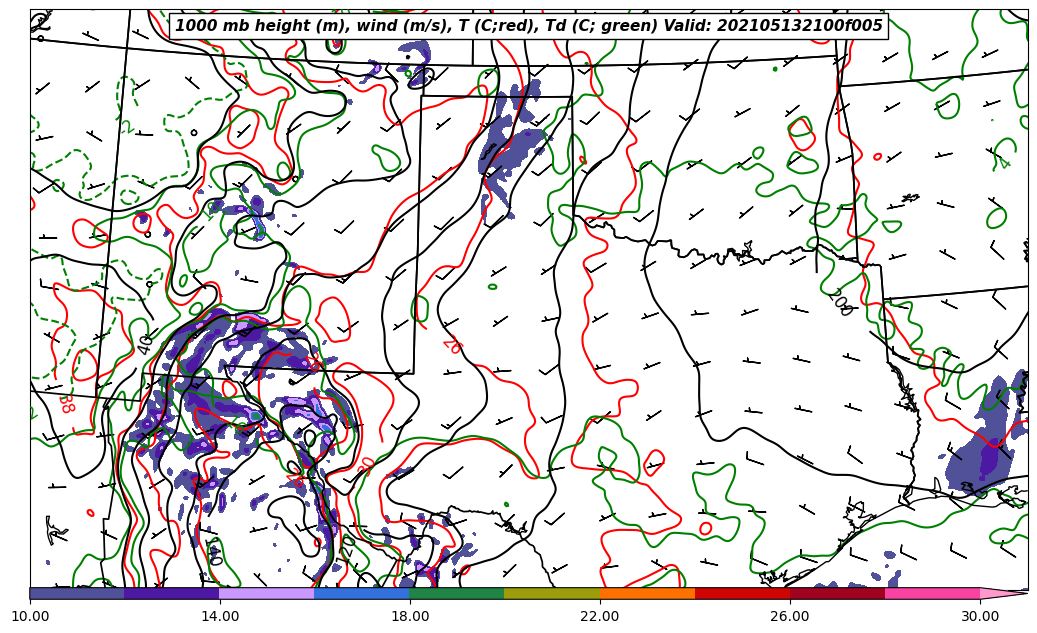
Task: Click the red 30 temperature contour label
Action: (x=366, y=465)
